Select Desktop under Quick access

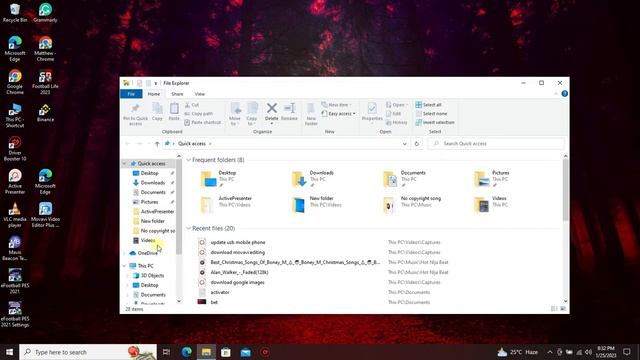click(x=149, y=173)
